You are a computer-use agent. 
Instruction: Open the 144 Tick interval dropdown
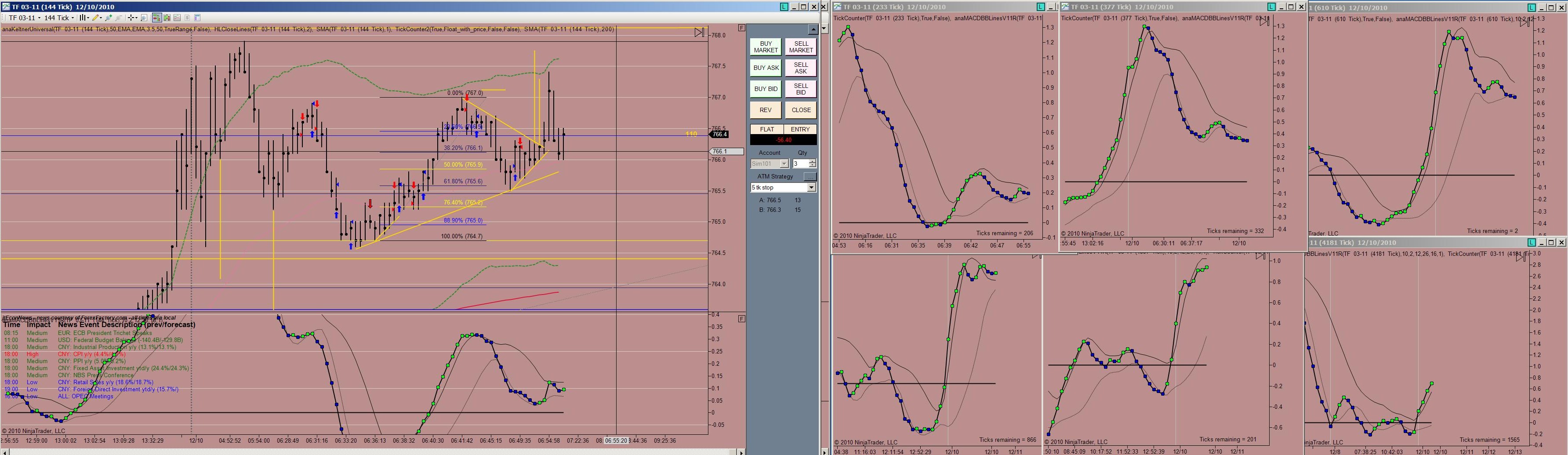[60, 18]
